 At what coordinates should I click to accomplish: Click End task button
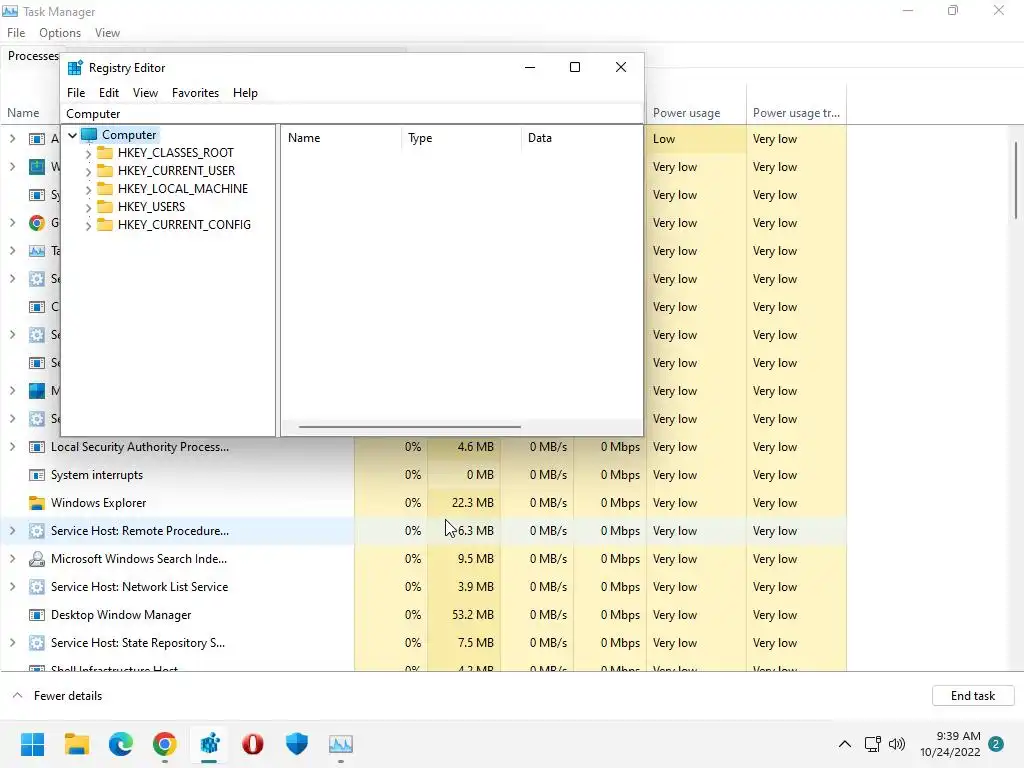pos(973,696)
